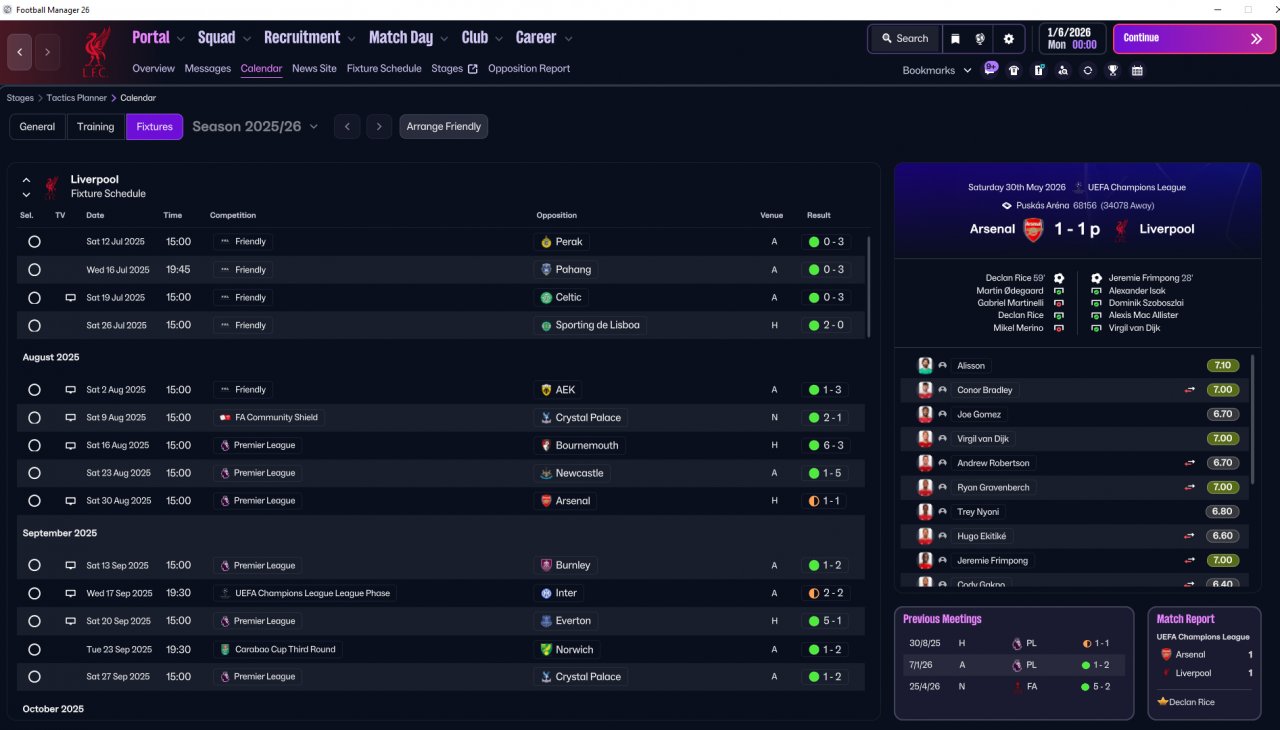Viewport: 1280px width, 730px height.
Task: Open the Opposition Report sub-tab
Action: 529,69
